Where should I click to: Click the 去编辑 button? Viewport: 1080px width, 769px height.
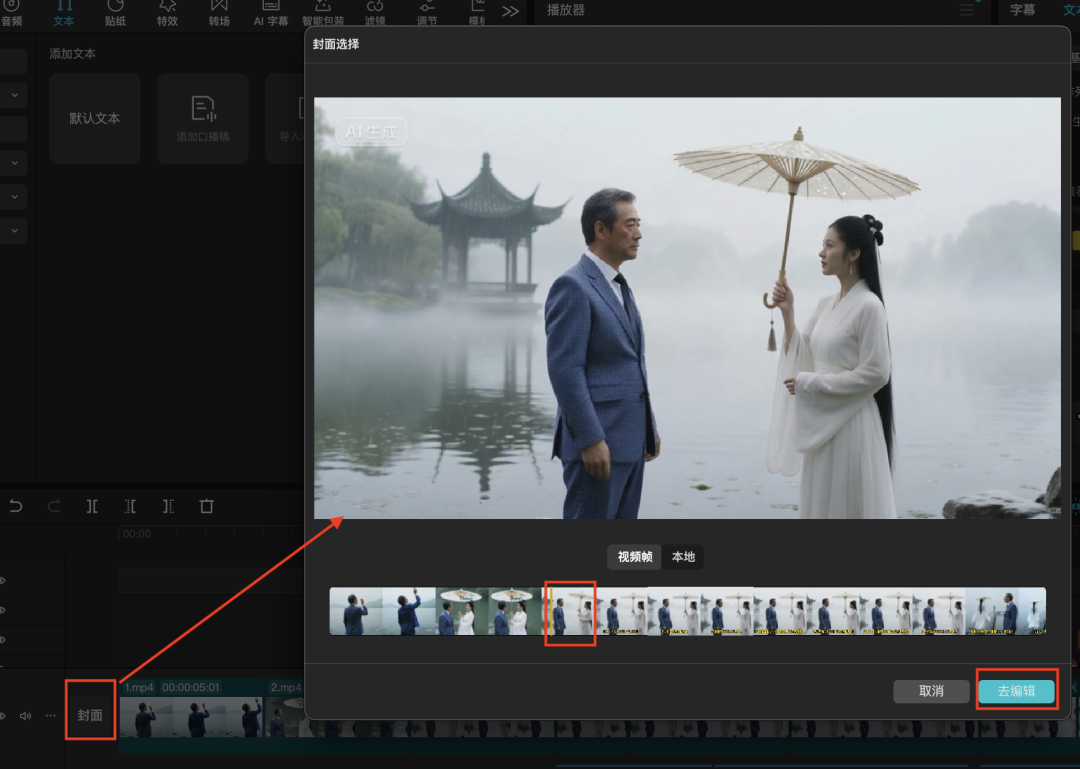click(1016, 692)
